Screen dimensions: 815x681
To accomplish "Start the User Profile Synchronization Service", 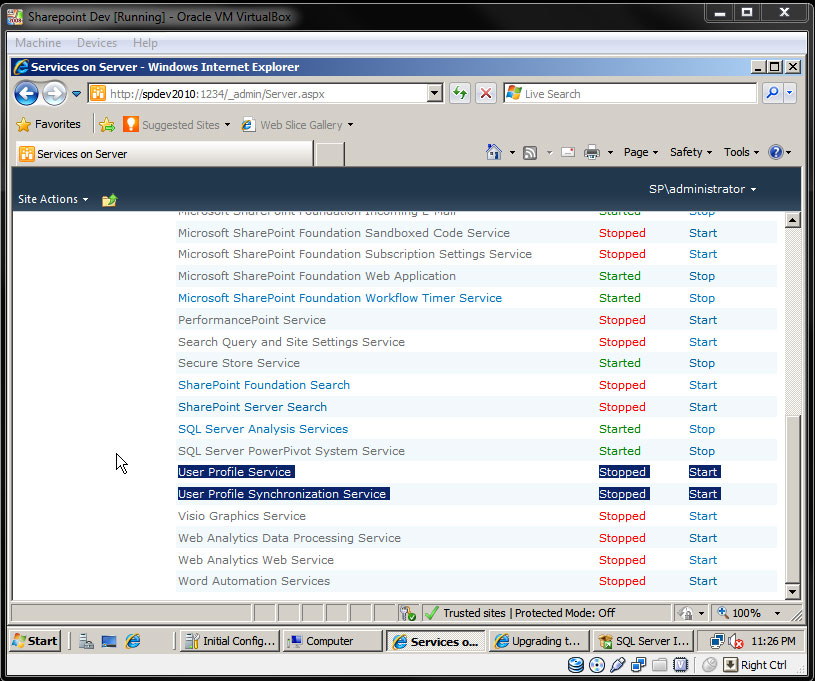I will coord(703,494).
